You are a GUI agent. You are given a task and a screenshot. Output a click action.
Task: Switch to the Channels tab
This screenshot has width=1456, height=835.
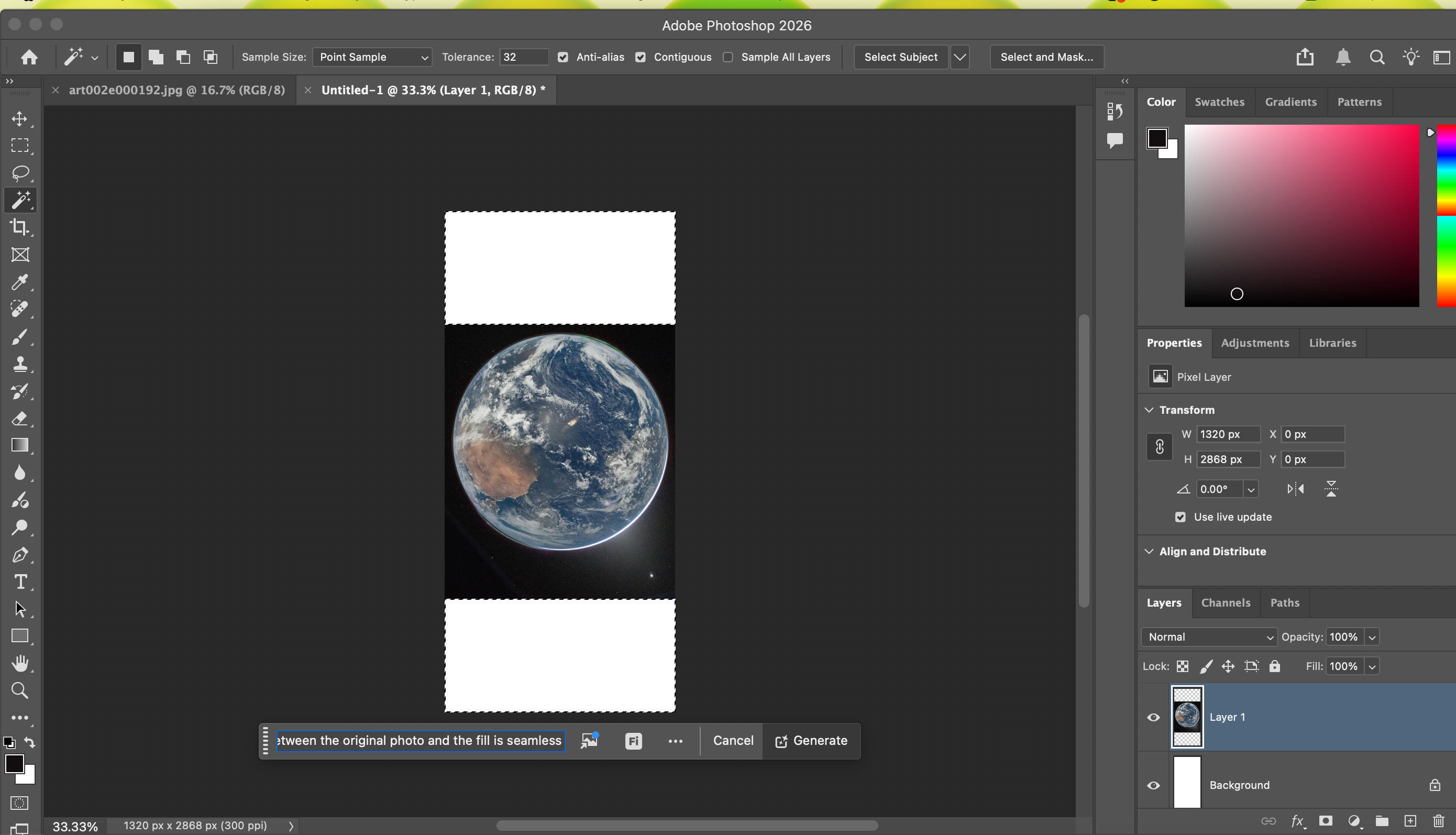coord(1225,603)
